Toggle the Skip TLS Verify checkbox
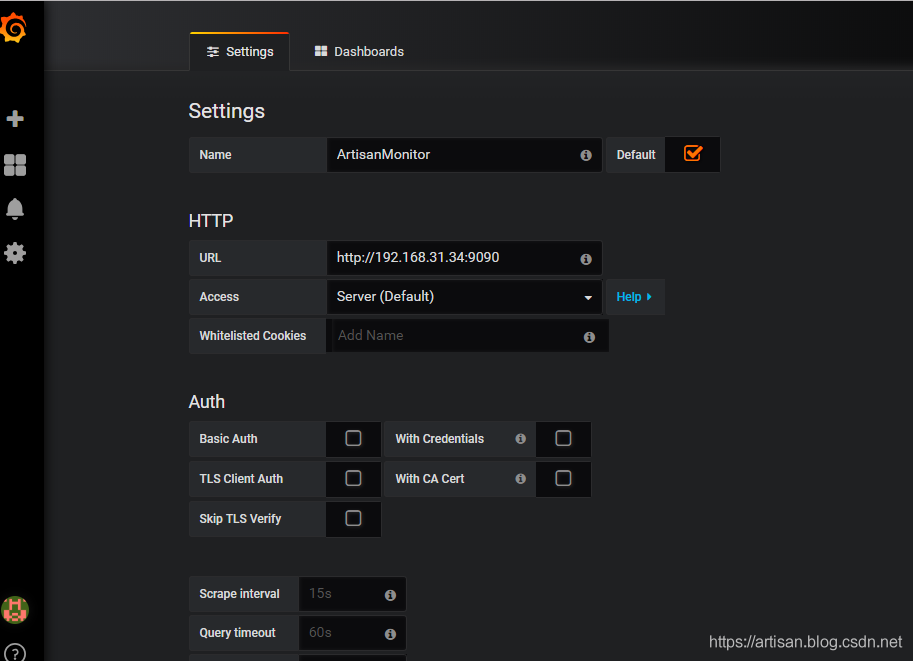The image size is (913, 661). click(353, 518)
